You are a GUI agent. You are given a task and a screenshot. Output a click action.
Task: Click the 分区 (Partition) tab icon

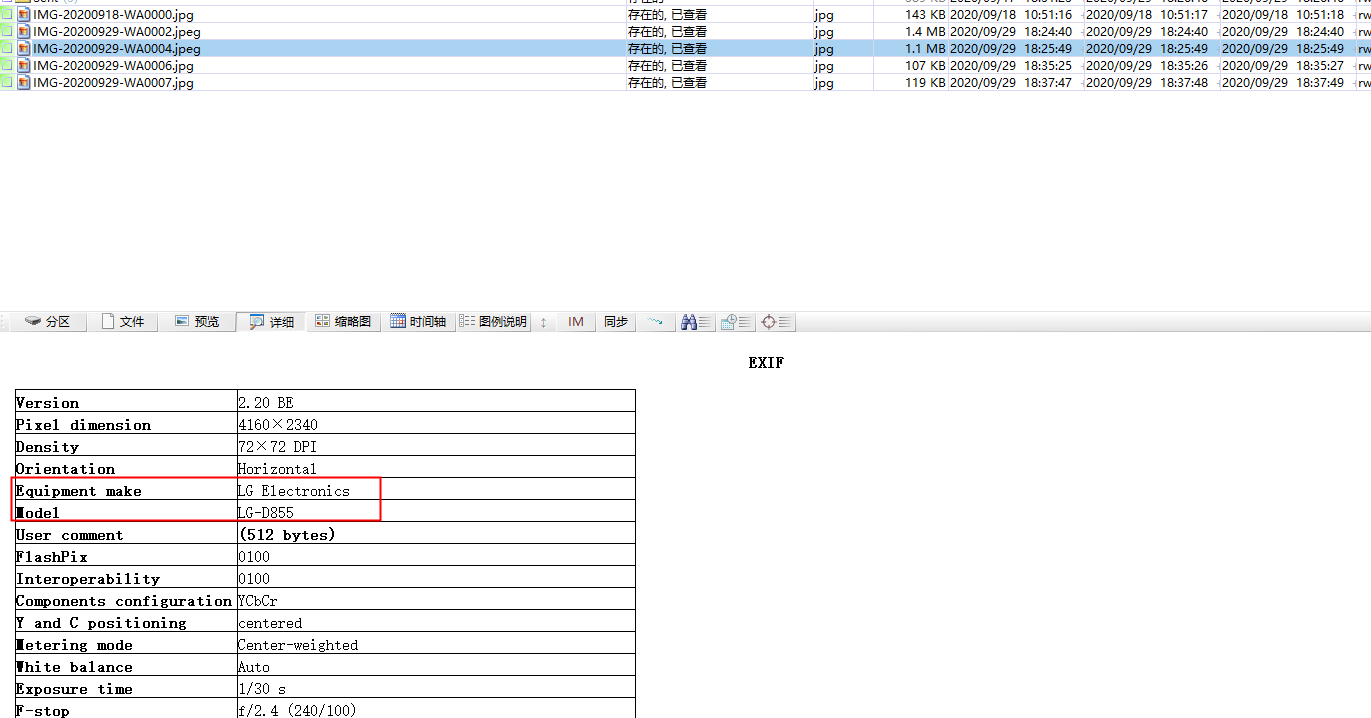[34, 321]
